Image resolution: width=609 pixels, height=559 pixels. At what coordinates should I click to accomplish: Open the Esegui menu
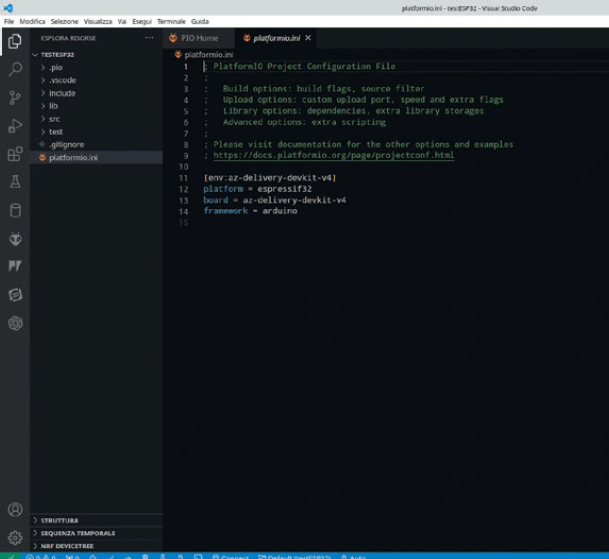coord(142,21)
